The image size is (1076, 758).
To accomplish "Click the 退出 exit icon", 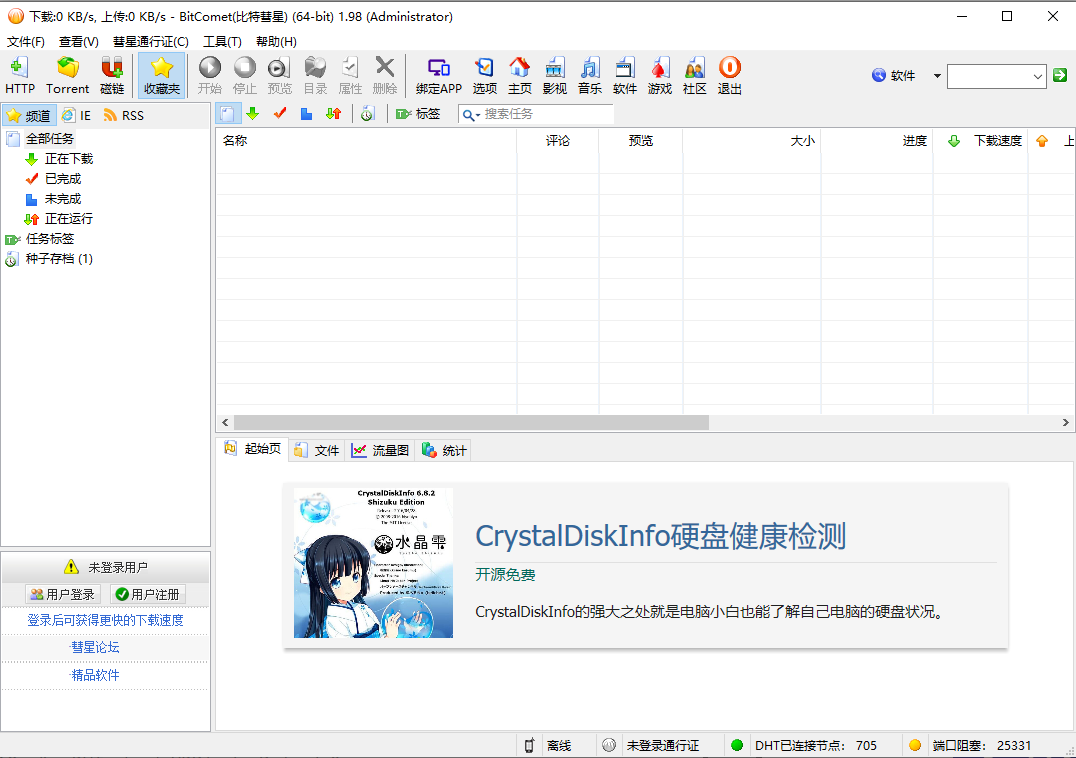I will [729, 75].
